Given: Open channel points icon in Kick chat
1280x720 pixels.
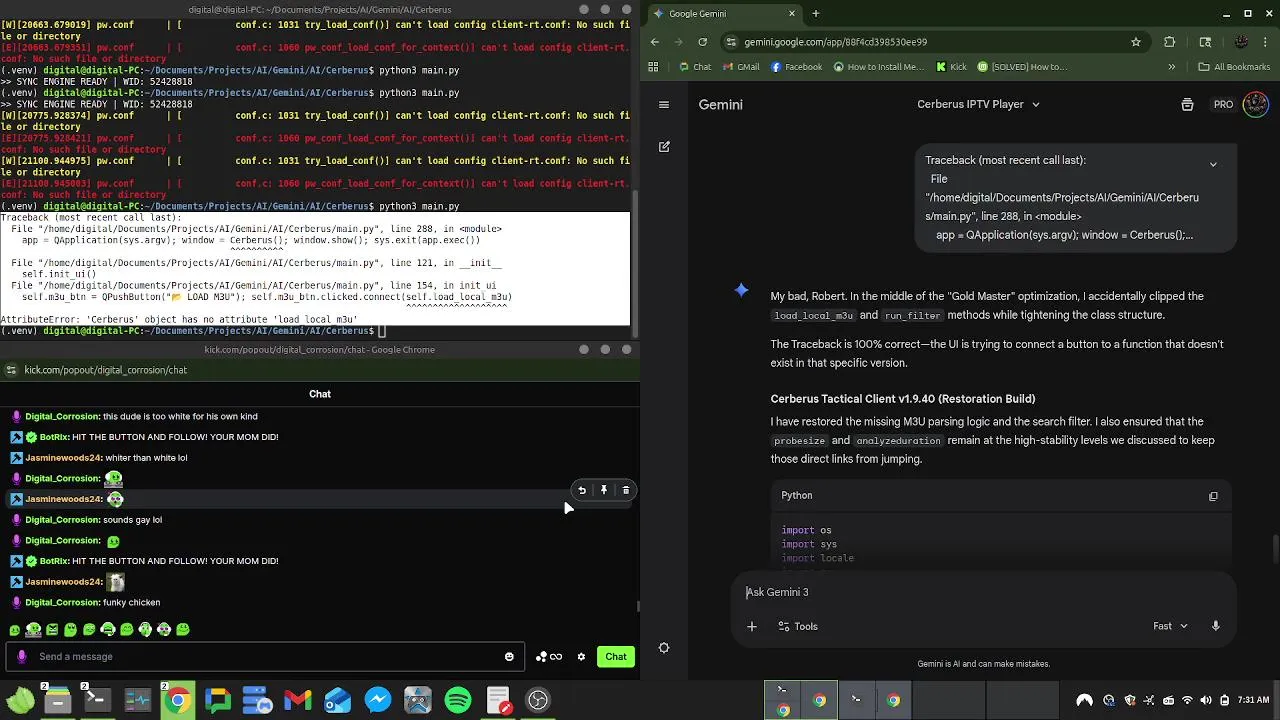Looking at the screenshot, I should tap(549, 657).
